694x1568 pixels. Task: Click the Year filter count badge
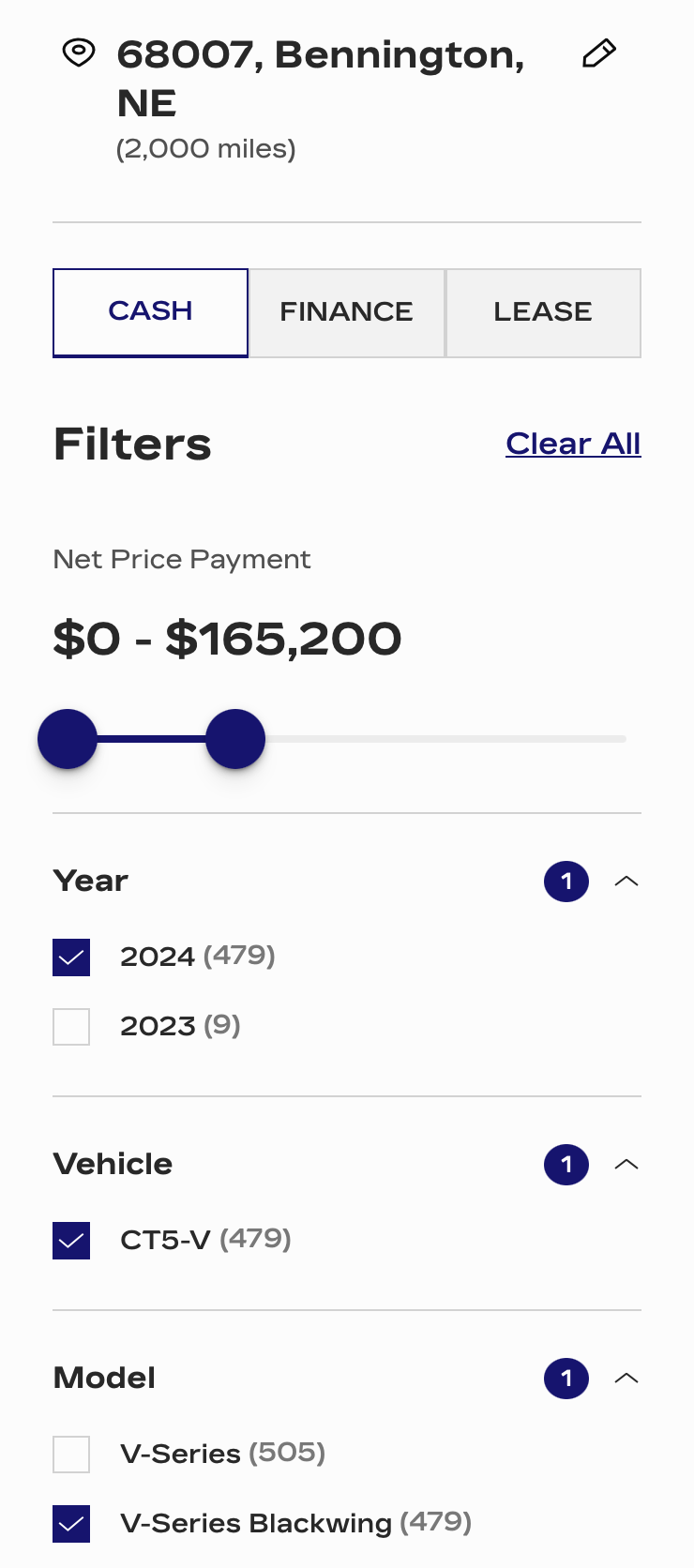[566, 882]
